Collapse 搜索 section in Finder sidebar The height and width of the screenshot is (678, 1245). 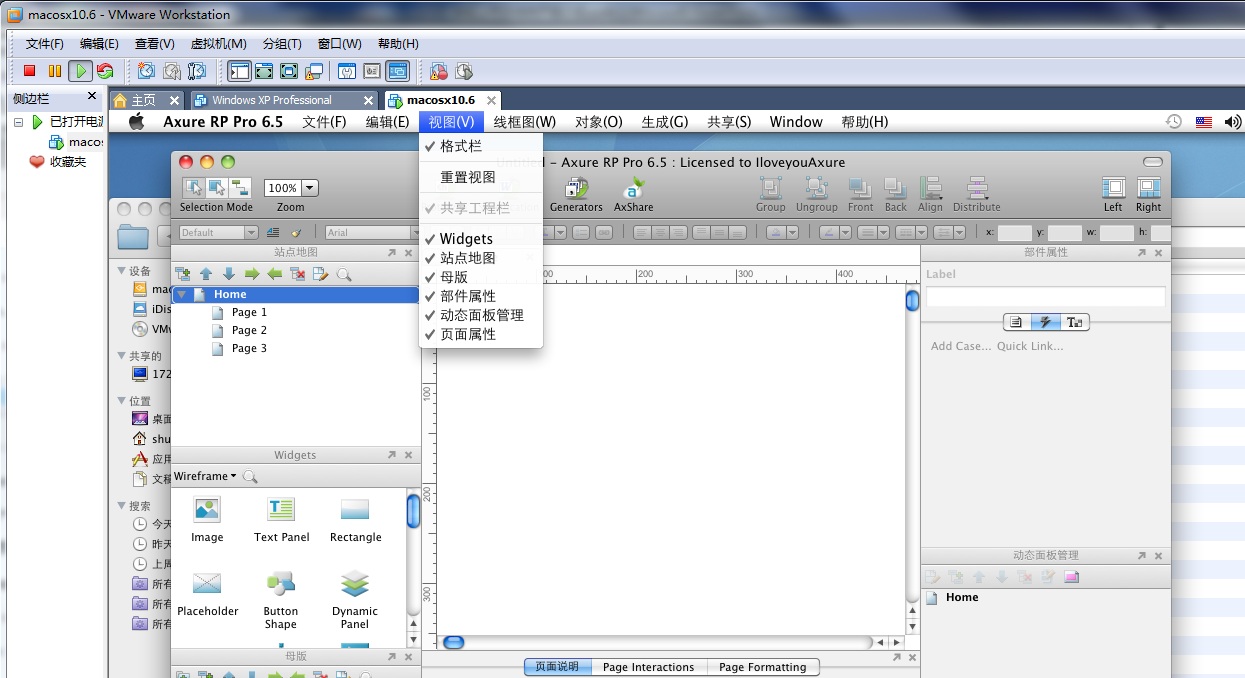(x=121, y=506)
